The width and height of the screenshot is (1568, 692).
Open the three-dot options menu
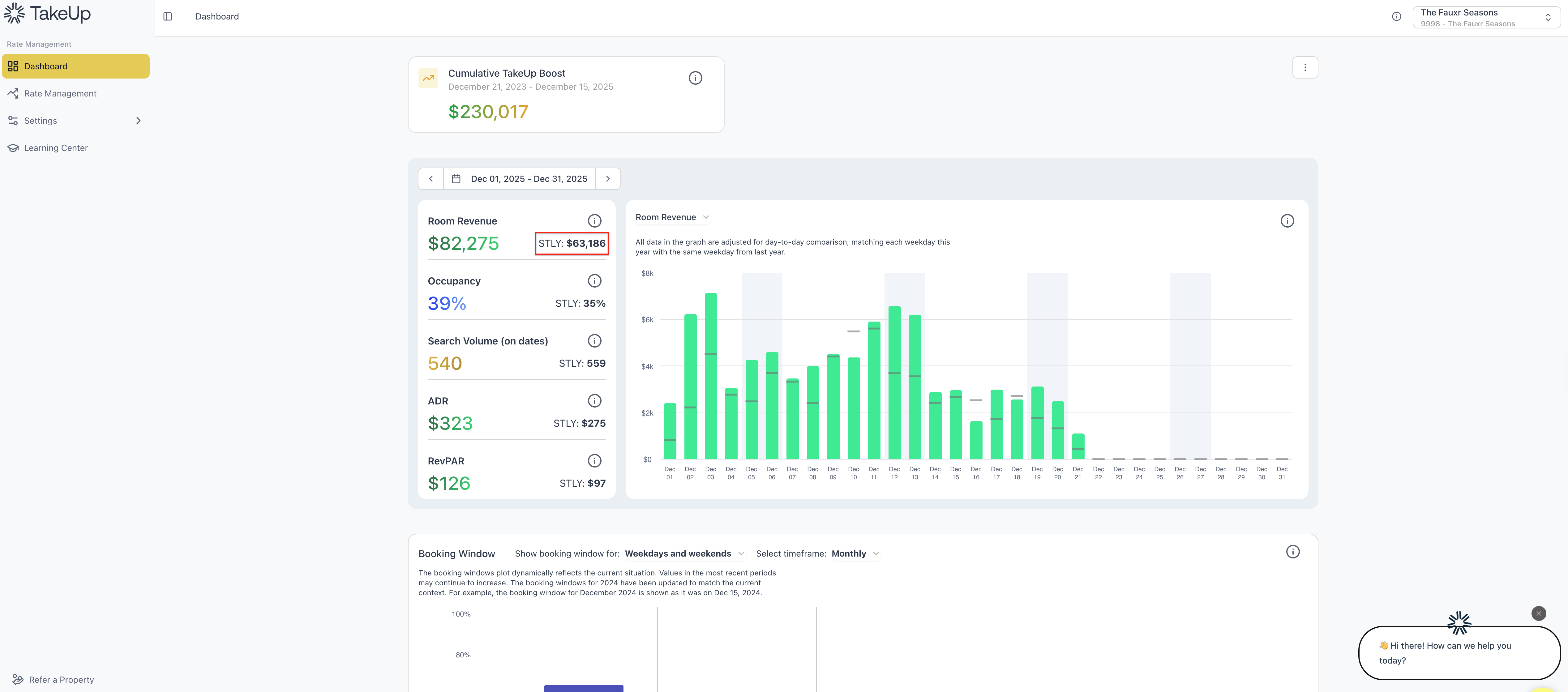(x=1305, y=67)
